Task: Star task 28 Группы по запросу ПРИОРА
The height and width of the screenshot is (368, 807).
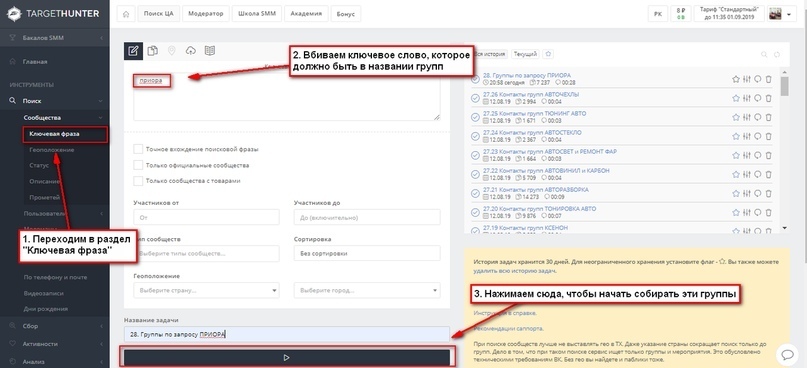Action: (x=735, y=79)
